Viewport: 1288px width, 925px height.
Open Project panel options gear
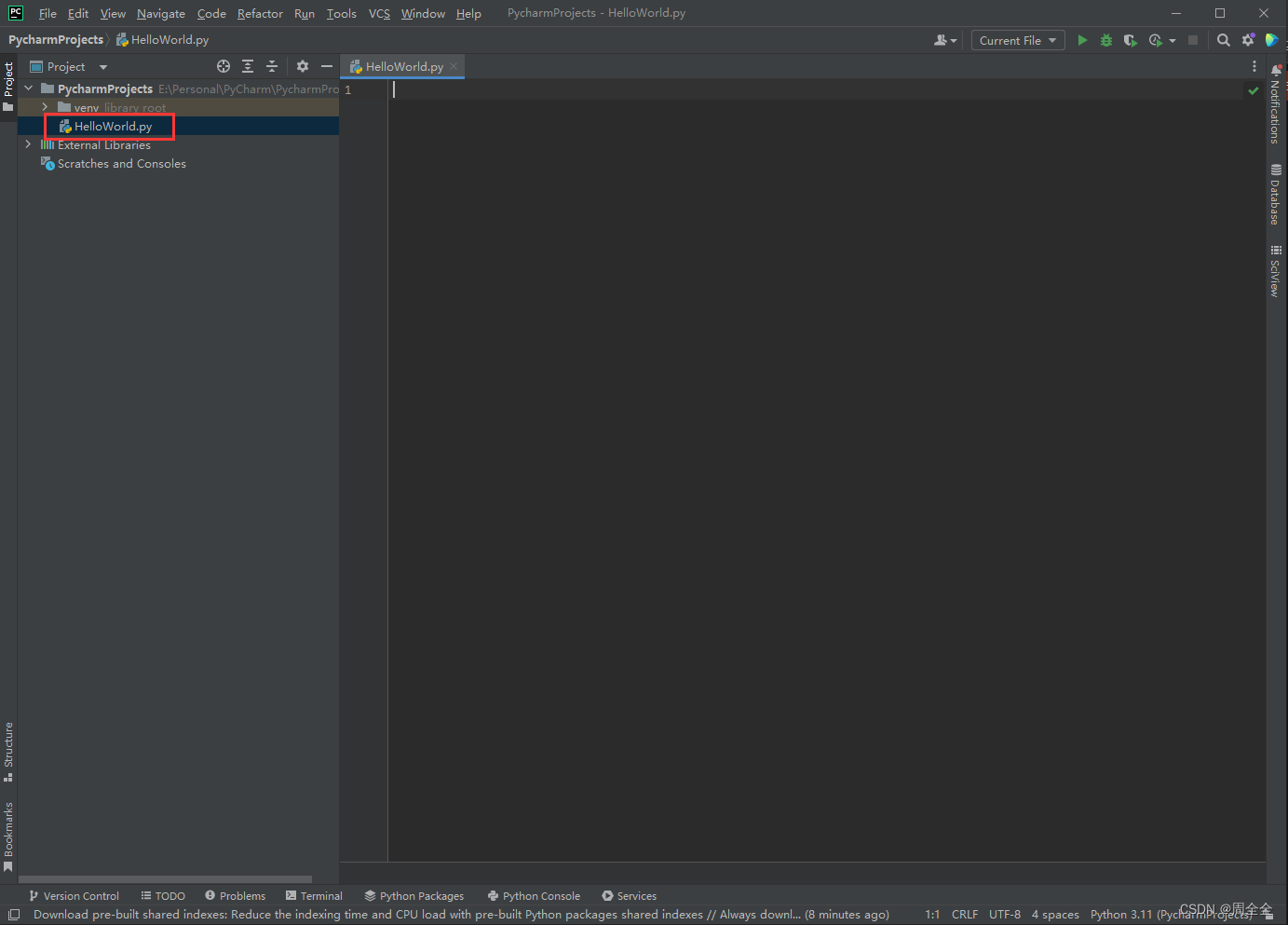pos(303,66)
